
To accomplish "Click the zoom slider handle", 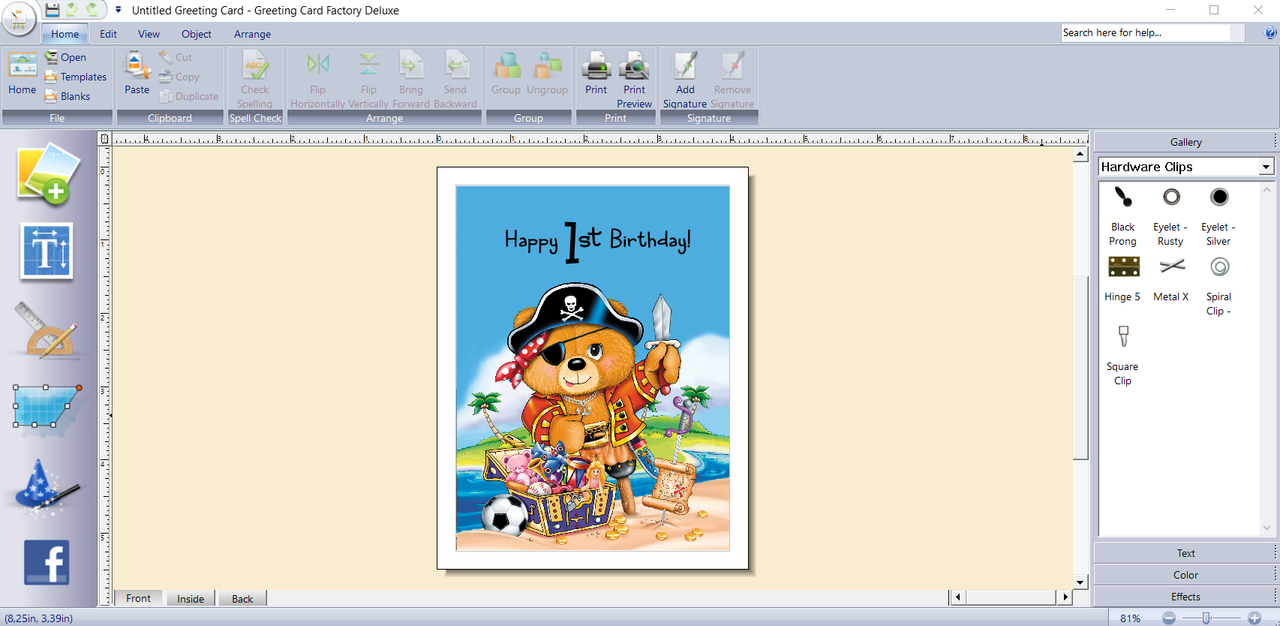I will (x=1207, y=618).
